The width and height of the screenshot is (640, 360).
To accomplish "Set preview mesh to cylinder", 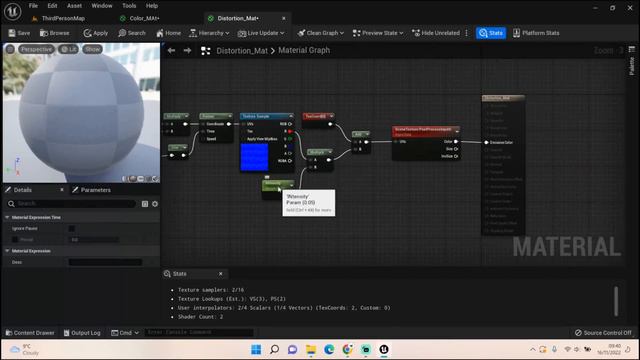I will tap(126, 179).
